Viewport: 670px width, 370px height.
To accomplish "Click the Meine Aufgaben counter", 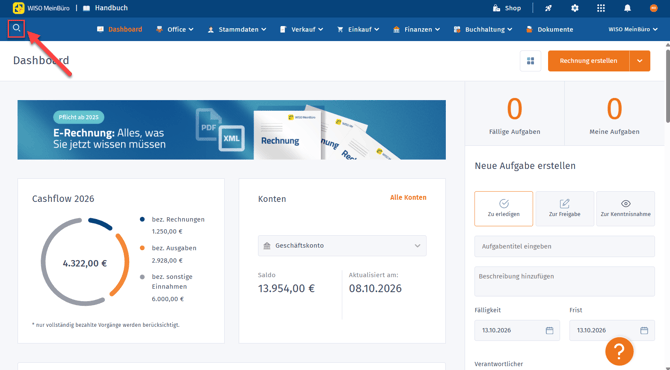I will coord(614,115).
